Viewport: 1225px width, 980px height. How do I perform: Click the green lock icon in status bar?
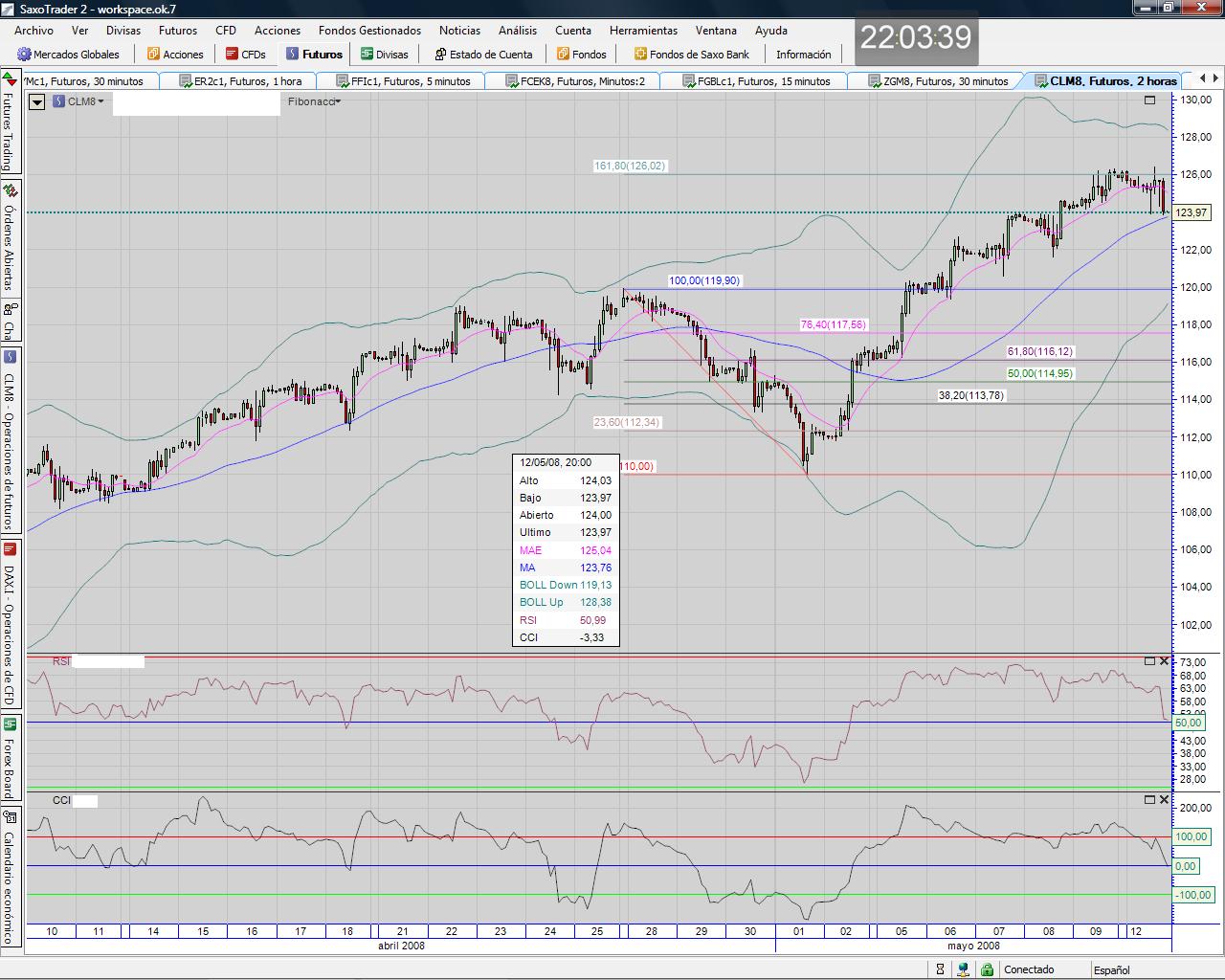tap(988, 969)
